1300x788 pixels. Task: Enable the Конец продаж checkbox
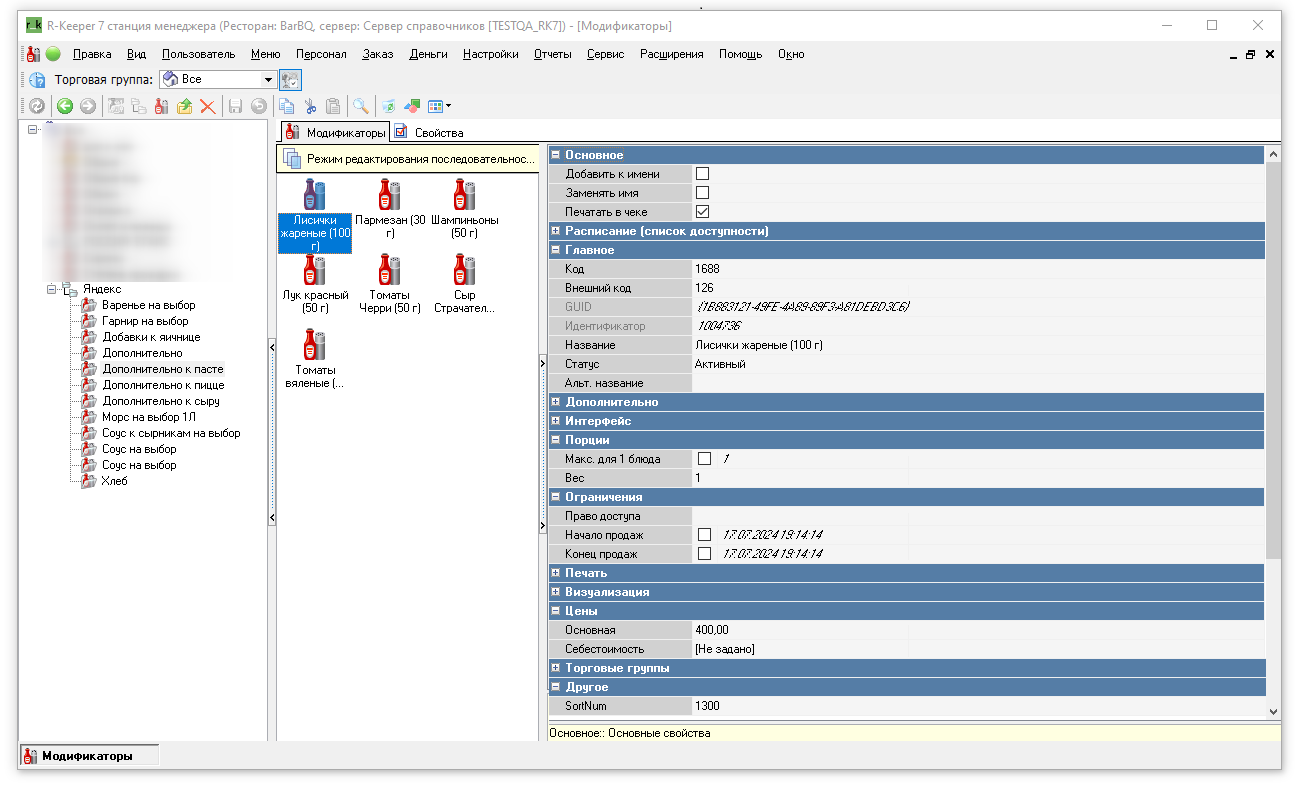(705, 554)
